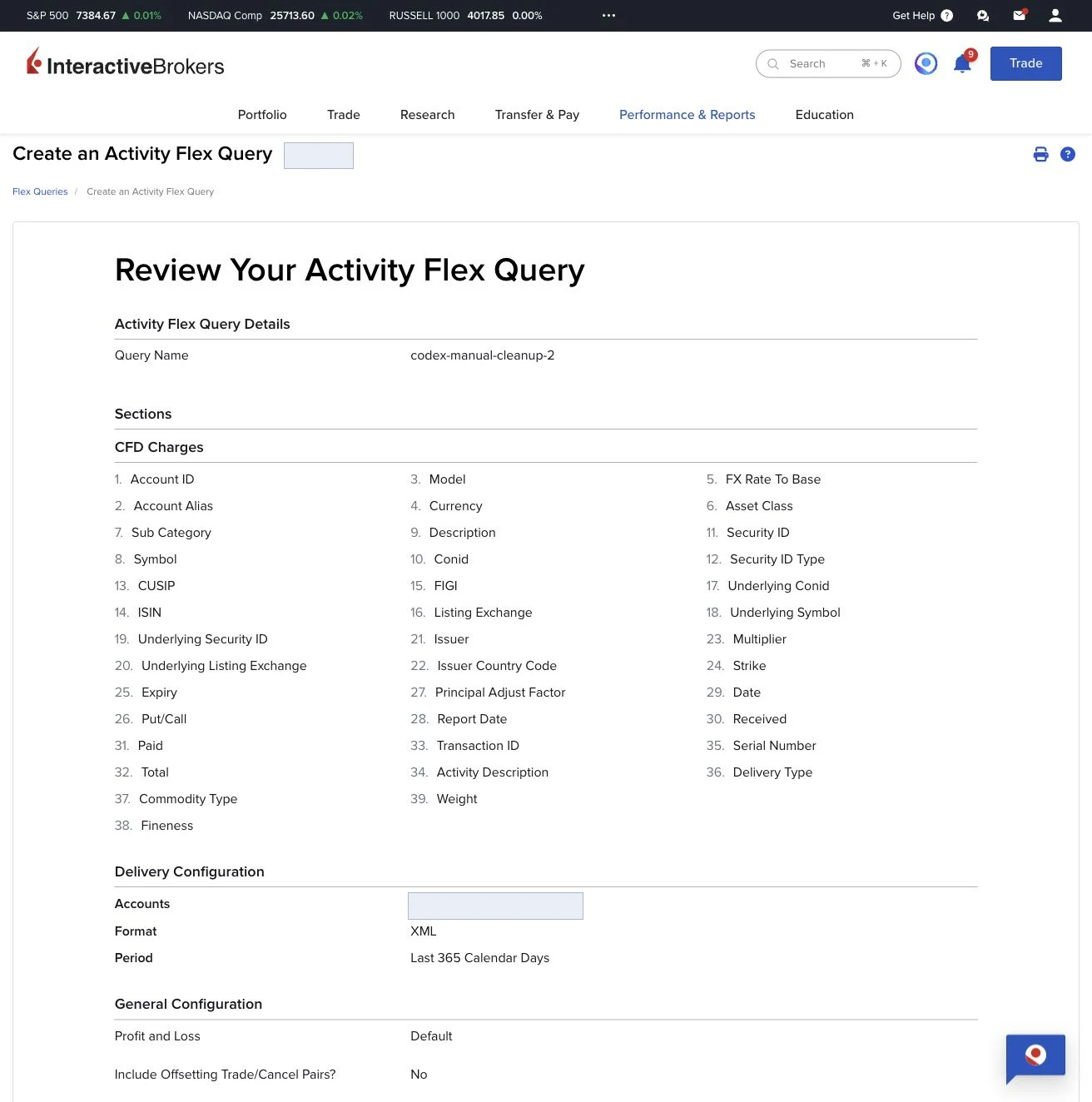
Task: Click the account box beside the page title
Action: 319,156
